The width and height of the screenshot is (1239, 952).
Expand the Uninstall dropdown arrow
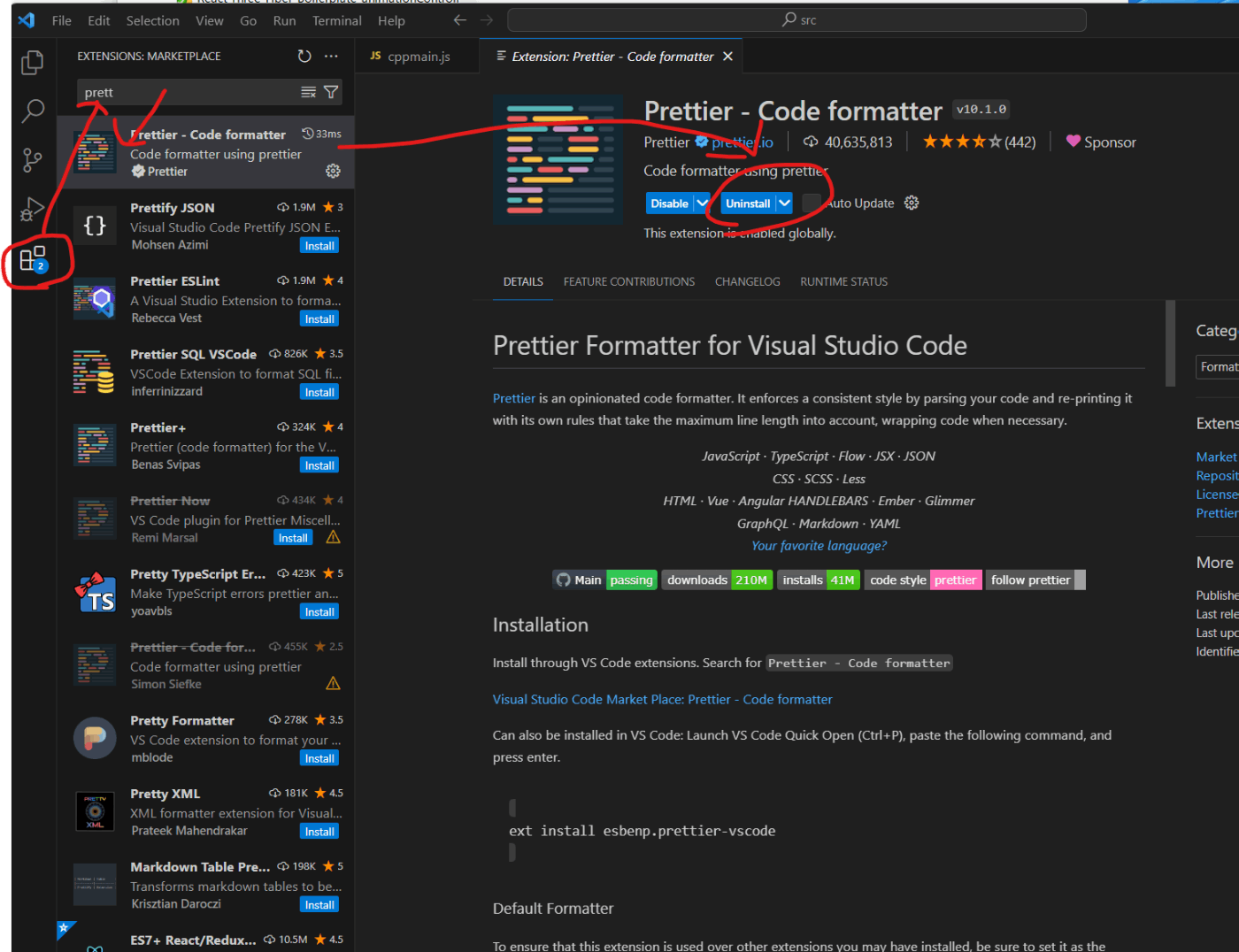click(784, 203)
